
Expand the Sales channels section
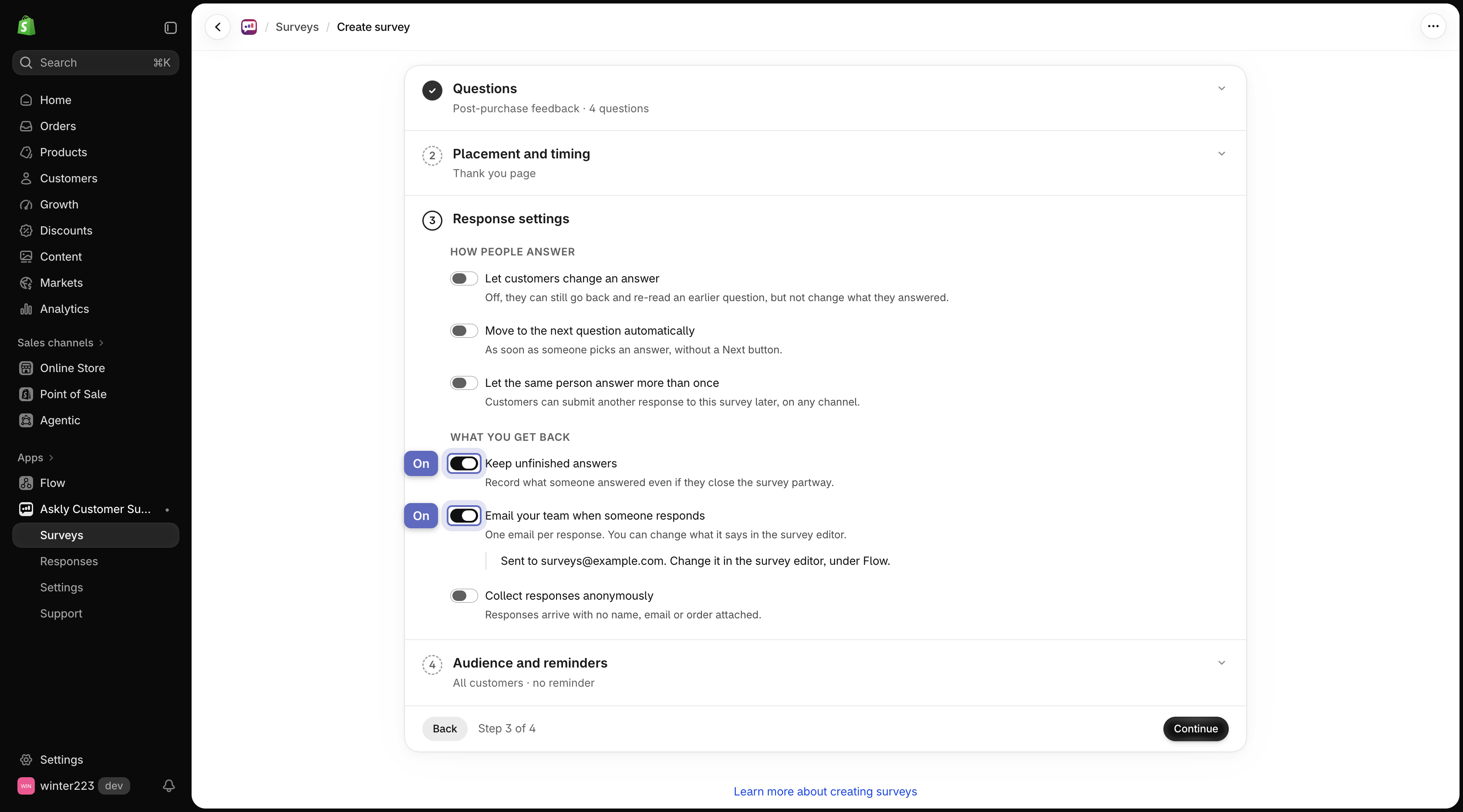click(61, 343)
